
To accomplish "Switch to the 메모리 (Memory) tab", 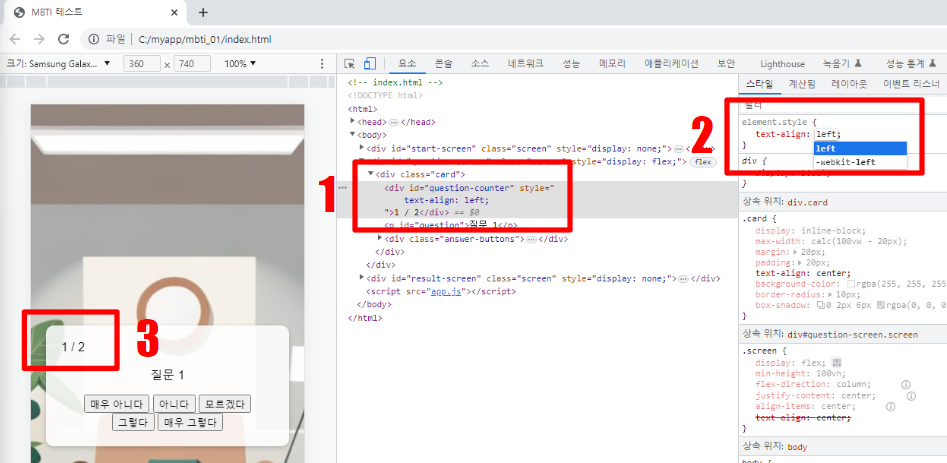I will tap(612, 63).
